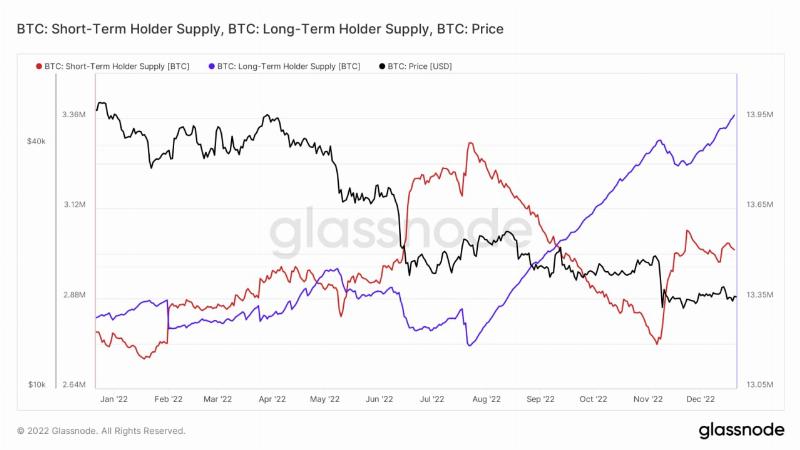Click the chart title text

click(260, 29)
